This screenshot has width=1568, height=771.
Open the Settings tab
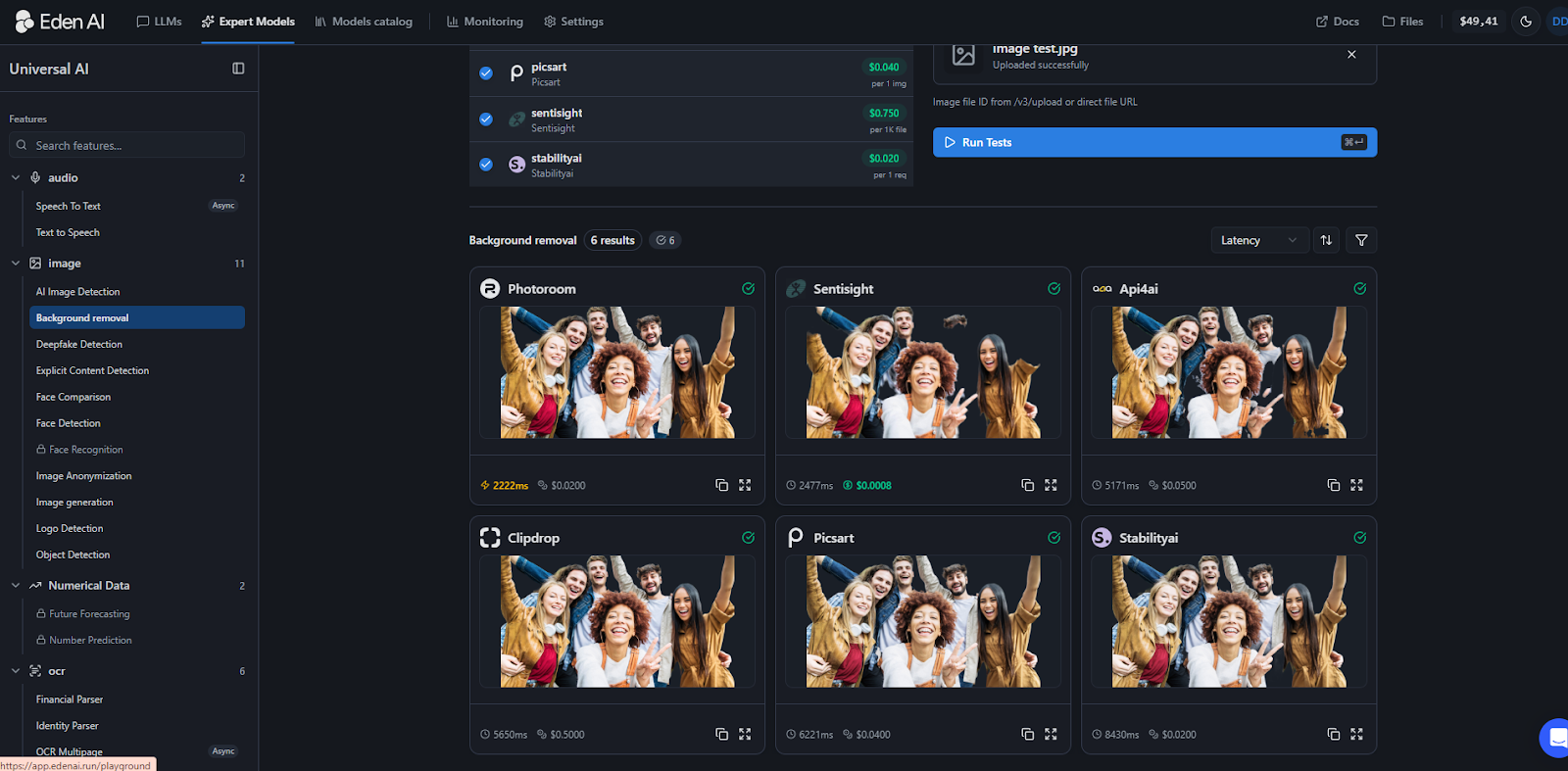[573, 22]
